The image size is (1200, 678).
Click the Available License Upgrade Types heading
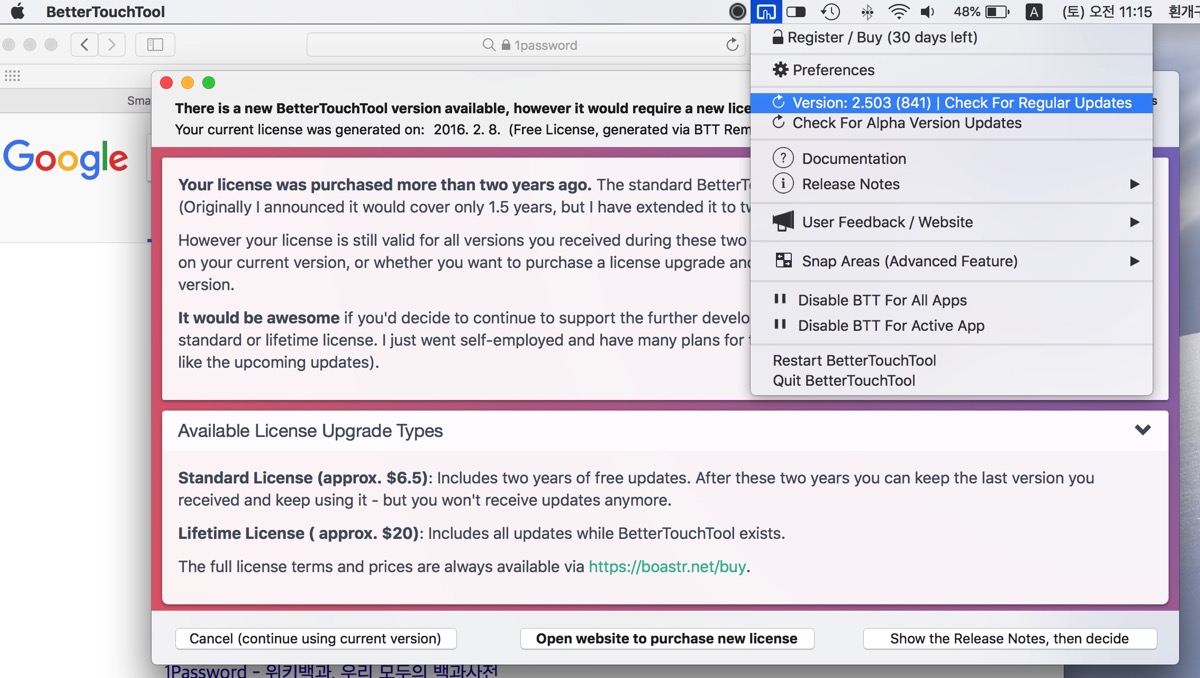[x=310, y=431]
